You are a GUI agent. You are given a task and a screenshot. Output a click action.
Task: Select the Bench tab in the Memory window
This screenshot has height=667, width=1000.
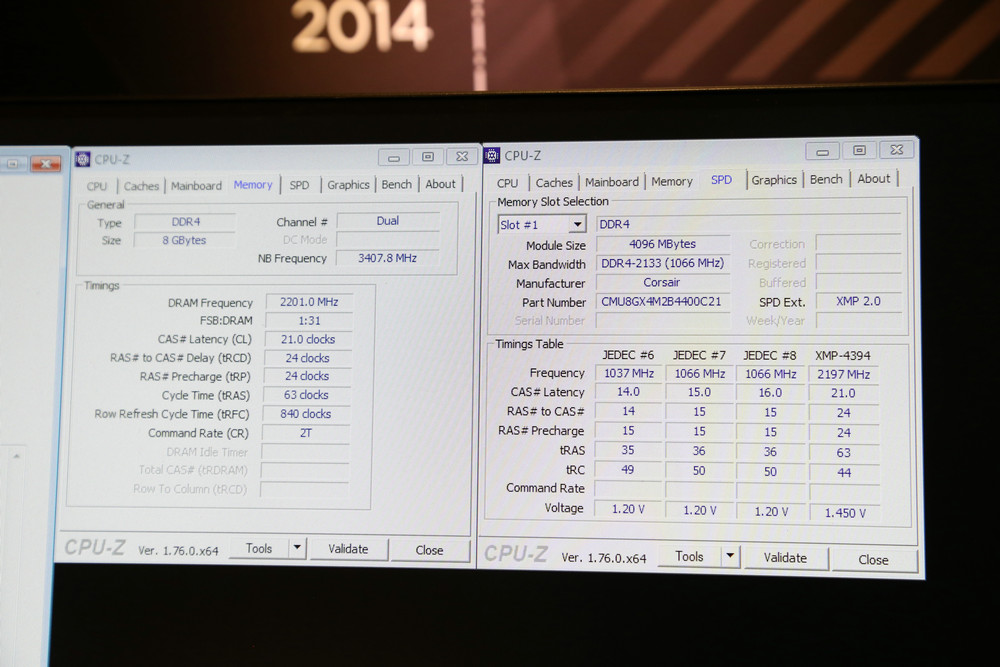[396, 184]
